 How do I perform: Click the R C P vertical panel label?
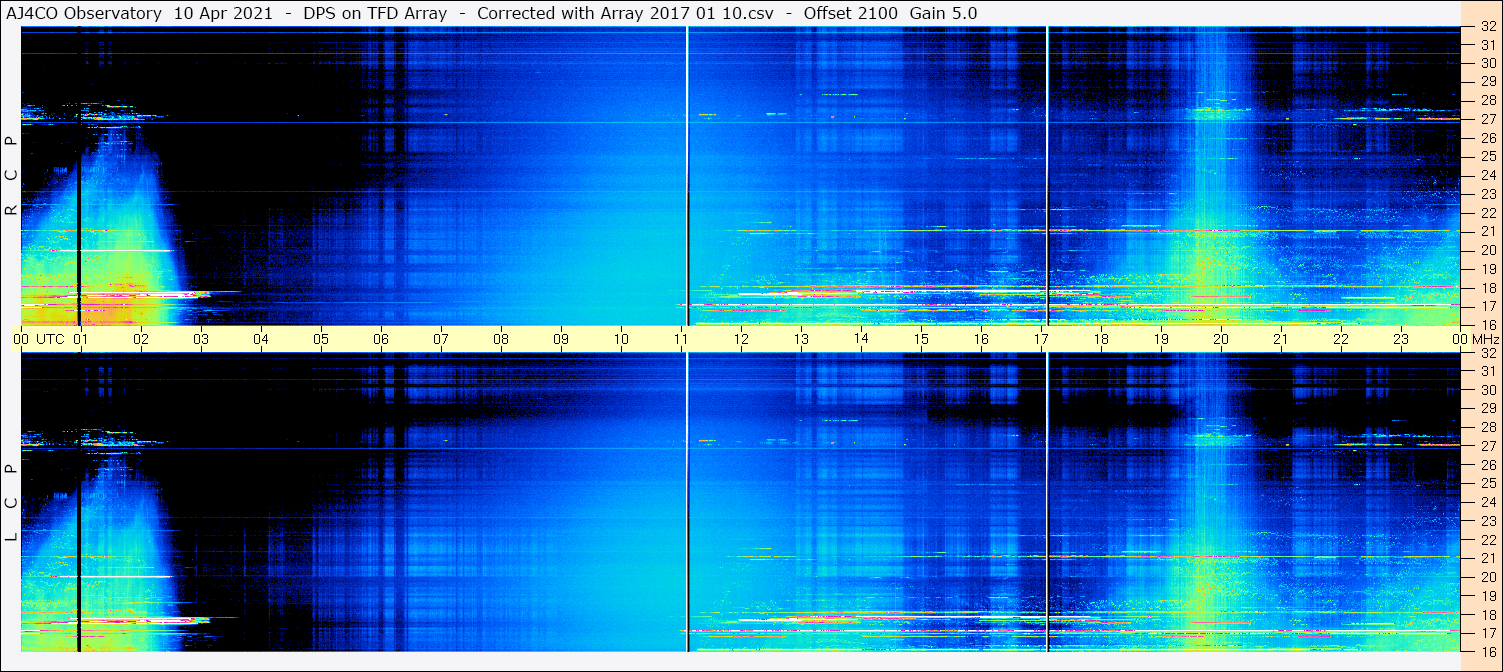coord(11,176)
